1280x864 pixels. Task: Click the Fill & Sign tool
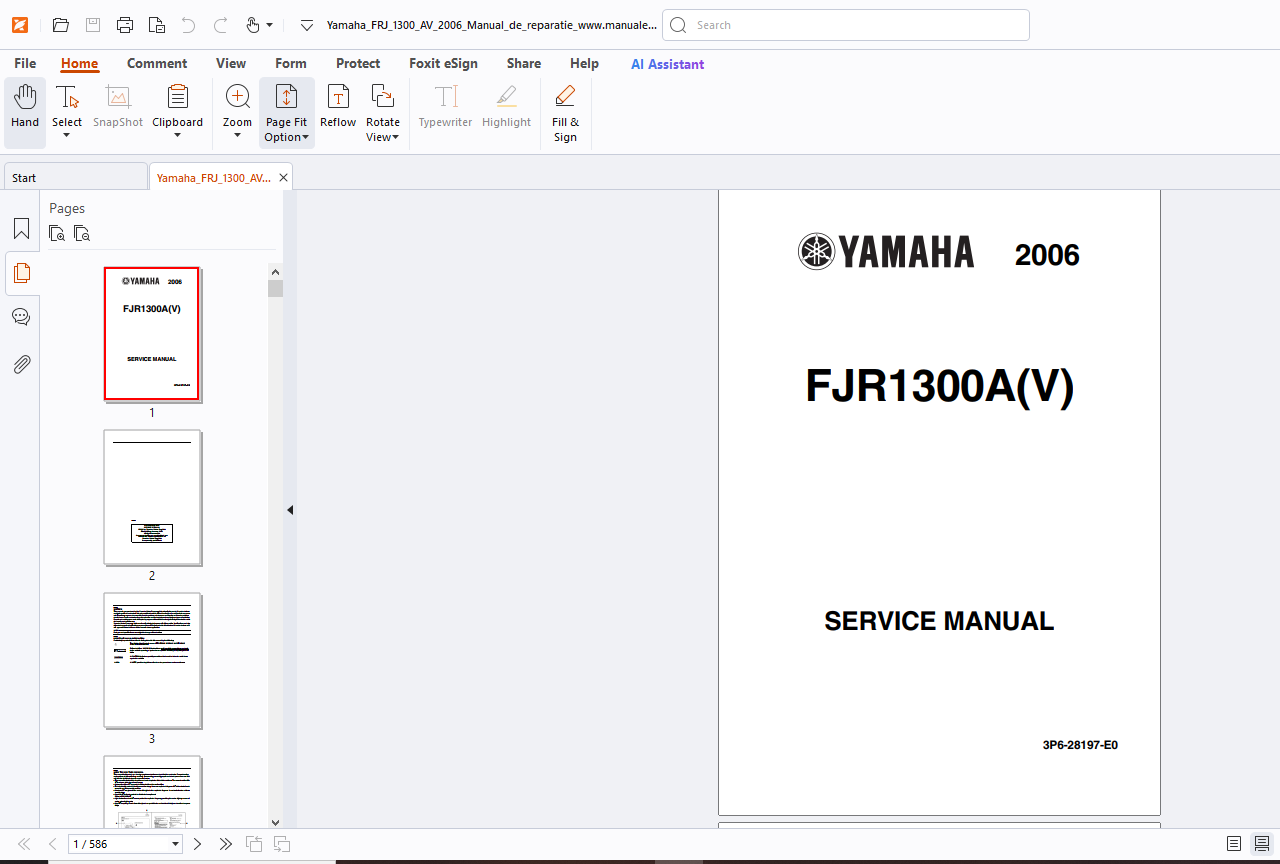[565, 113]
